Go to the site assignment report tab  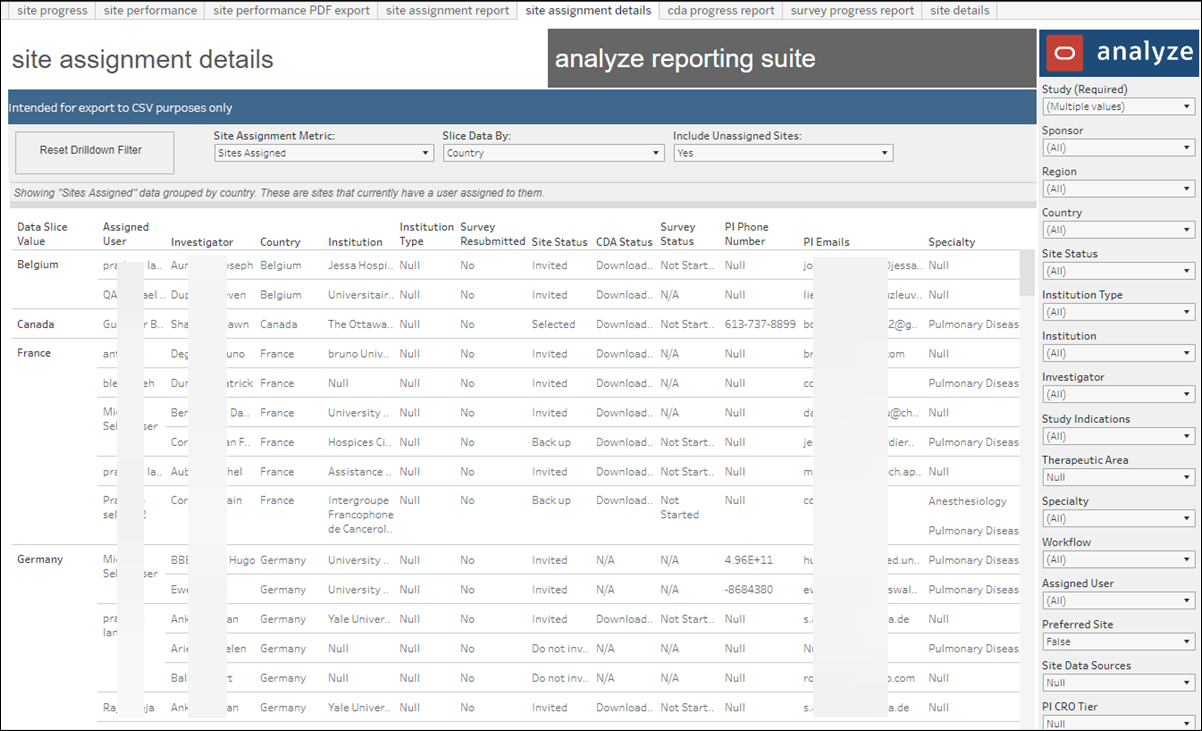coord(447,10)
